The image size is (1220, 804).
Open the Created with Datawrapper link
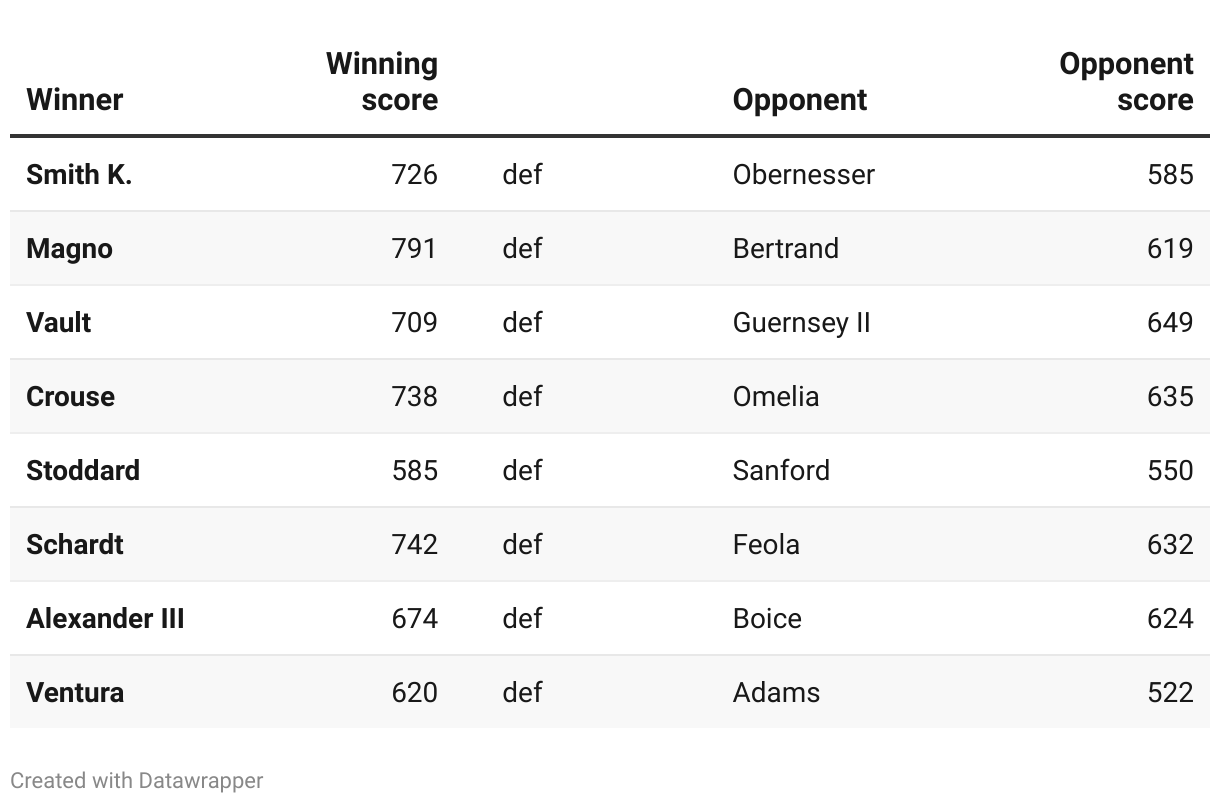tap(137, 781)
